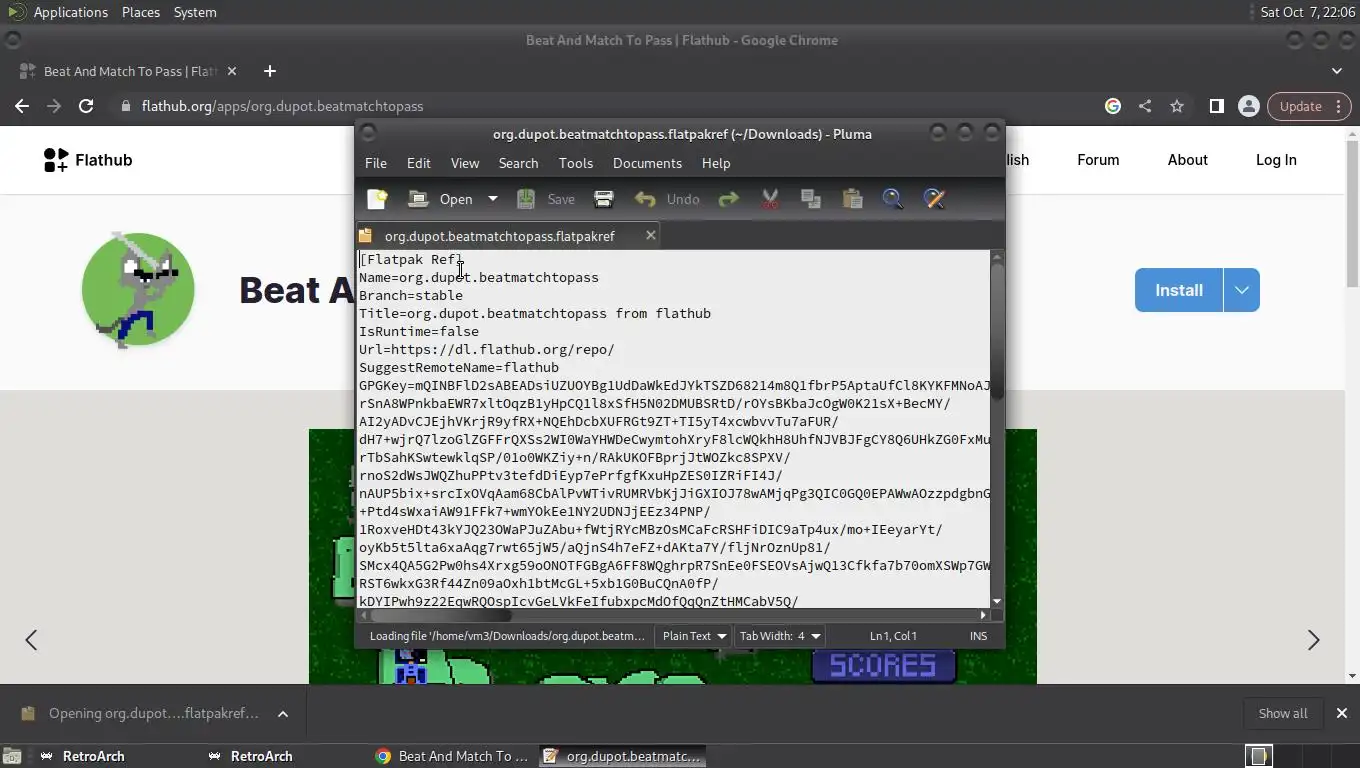This screenshot has height=768, width=1360.
Task: Click the Flathub logo link
Action: click(x=88, y=160)
